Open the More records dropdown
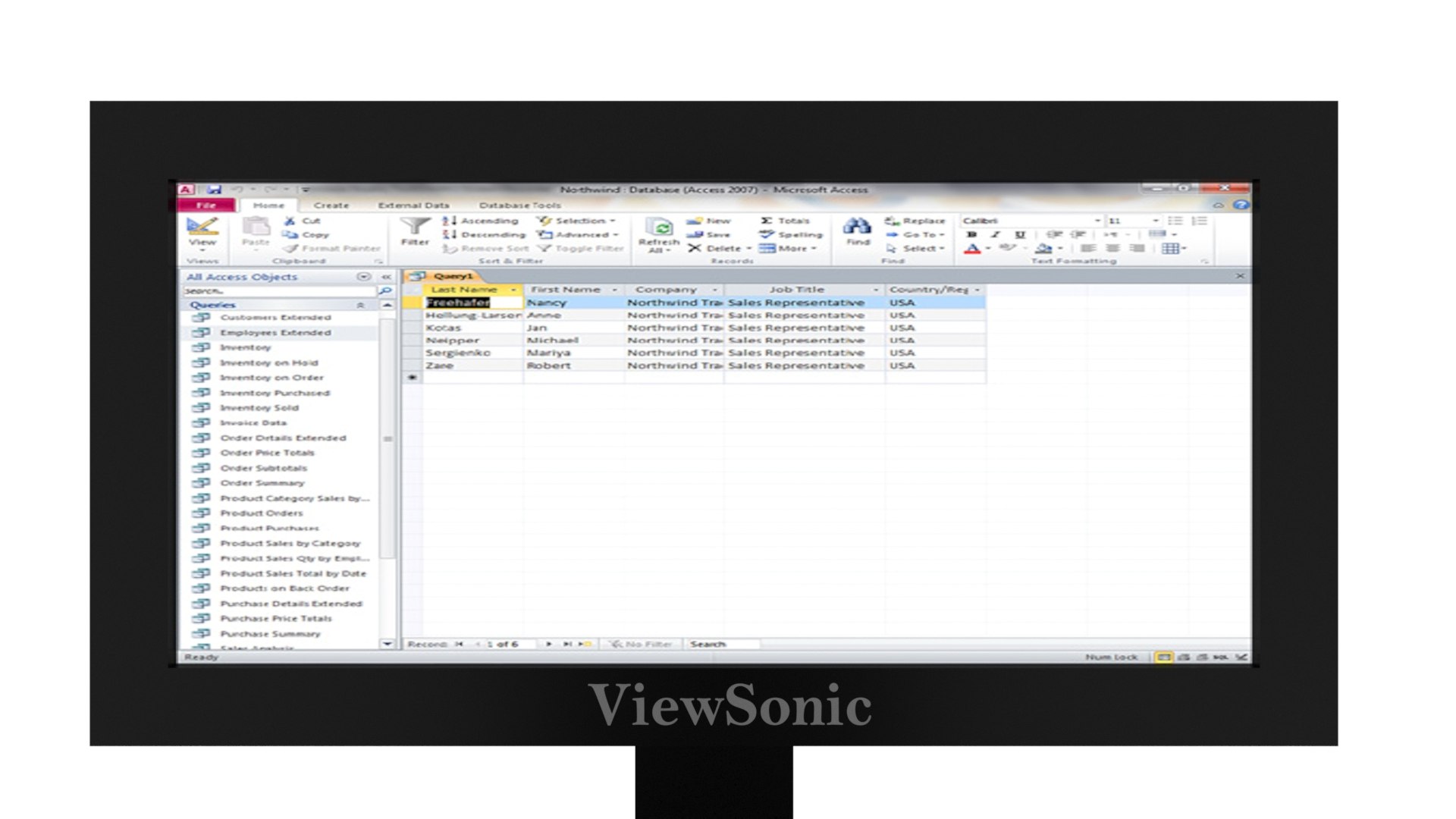Screen dimensions: 1456x819 788,248
